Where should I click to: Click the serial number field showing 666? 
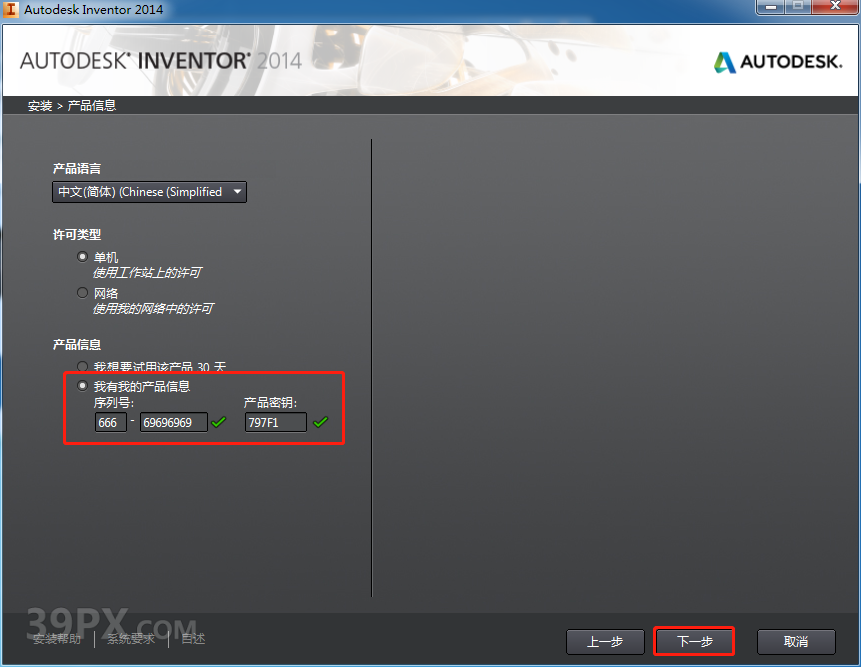tap(108, 422)
